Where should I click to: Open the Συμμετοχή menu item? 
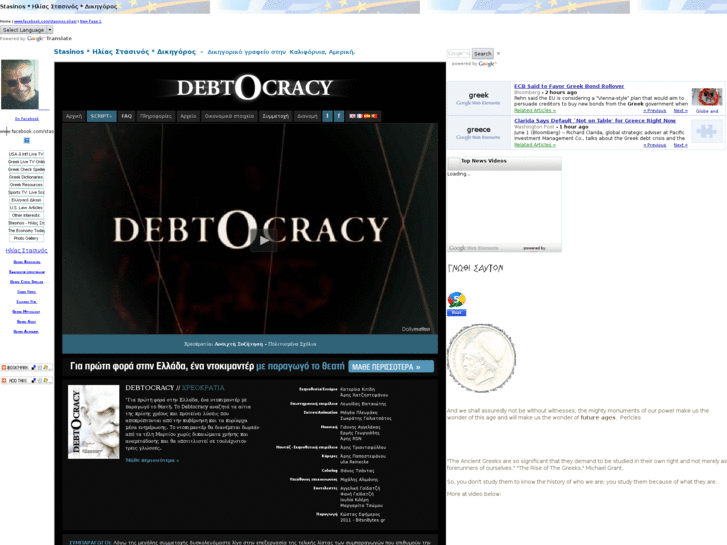tap(275, 116)
